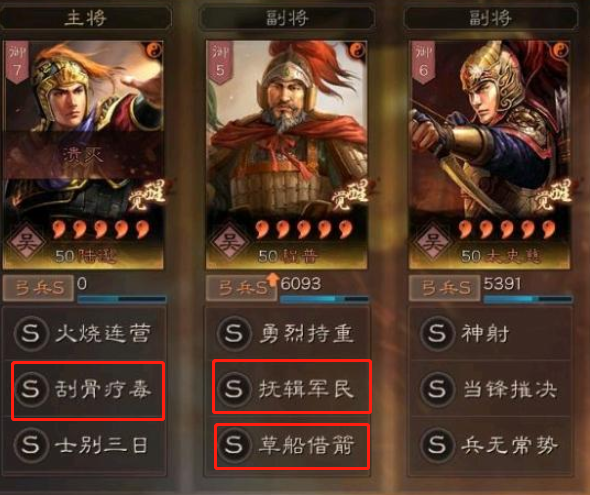Click the S rank icon beside 神射
The height and width of the screenshot is (495, 590).
click(x=436, y=333)
